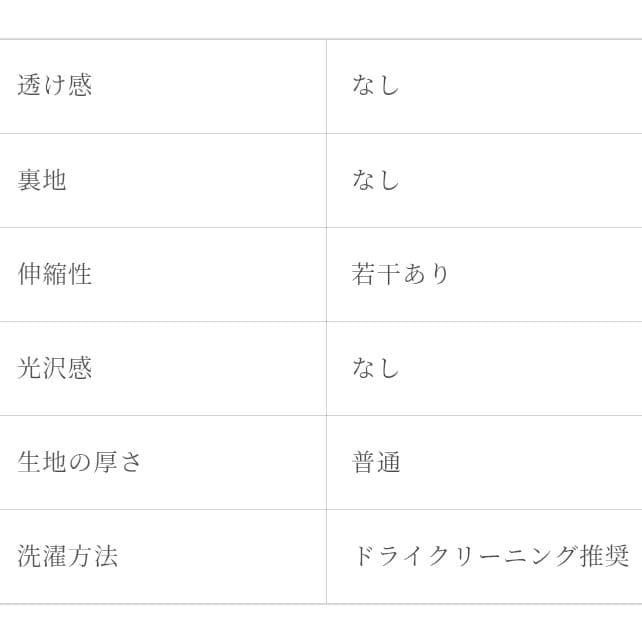Click the 生地 kanji in thickness label
The image size is (642, 642).
coord(42,462)
